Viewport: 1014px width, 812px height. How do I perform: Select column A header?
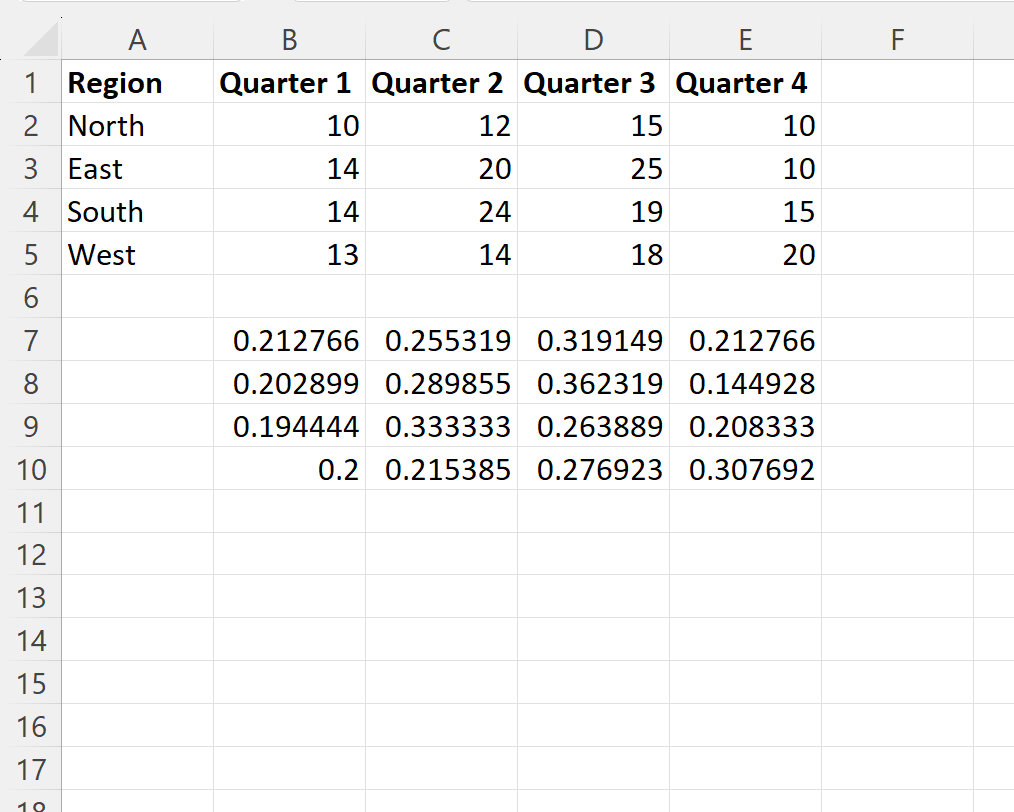137,40
